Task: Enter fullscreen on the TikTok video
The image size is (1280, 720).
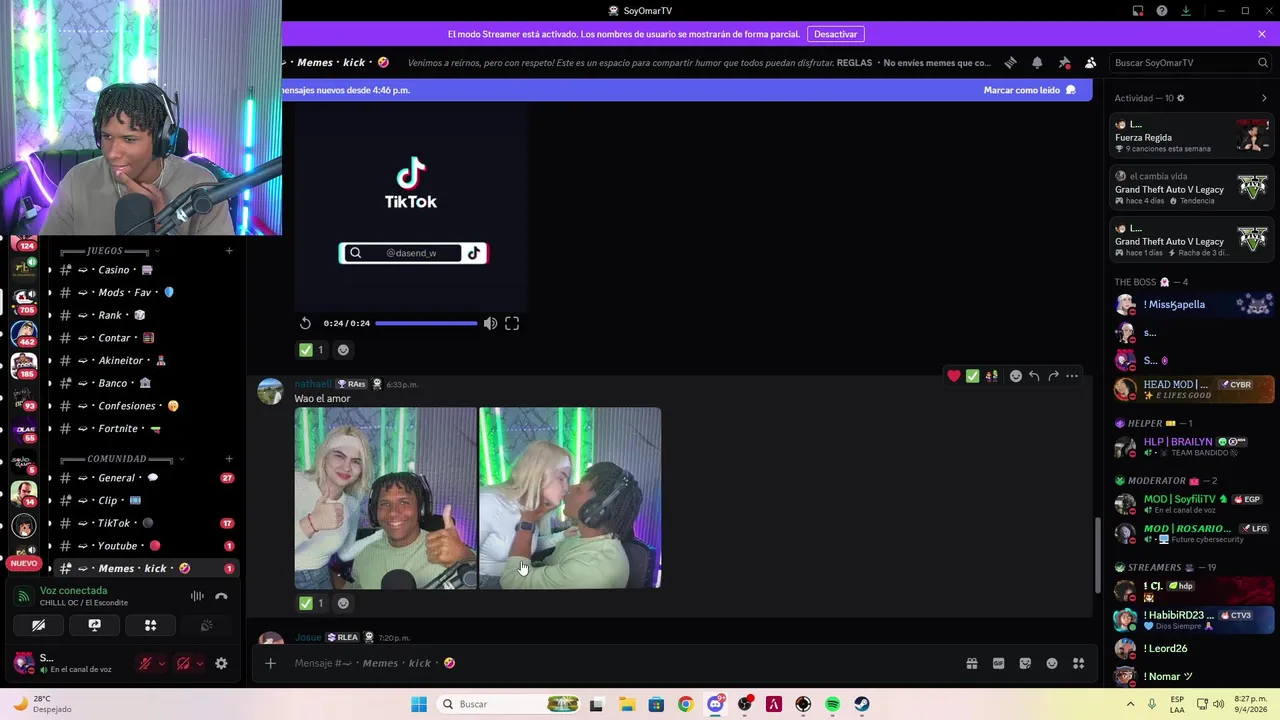Action: pyautogui.click(x=512, y=323)
